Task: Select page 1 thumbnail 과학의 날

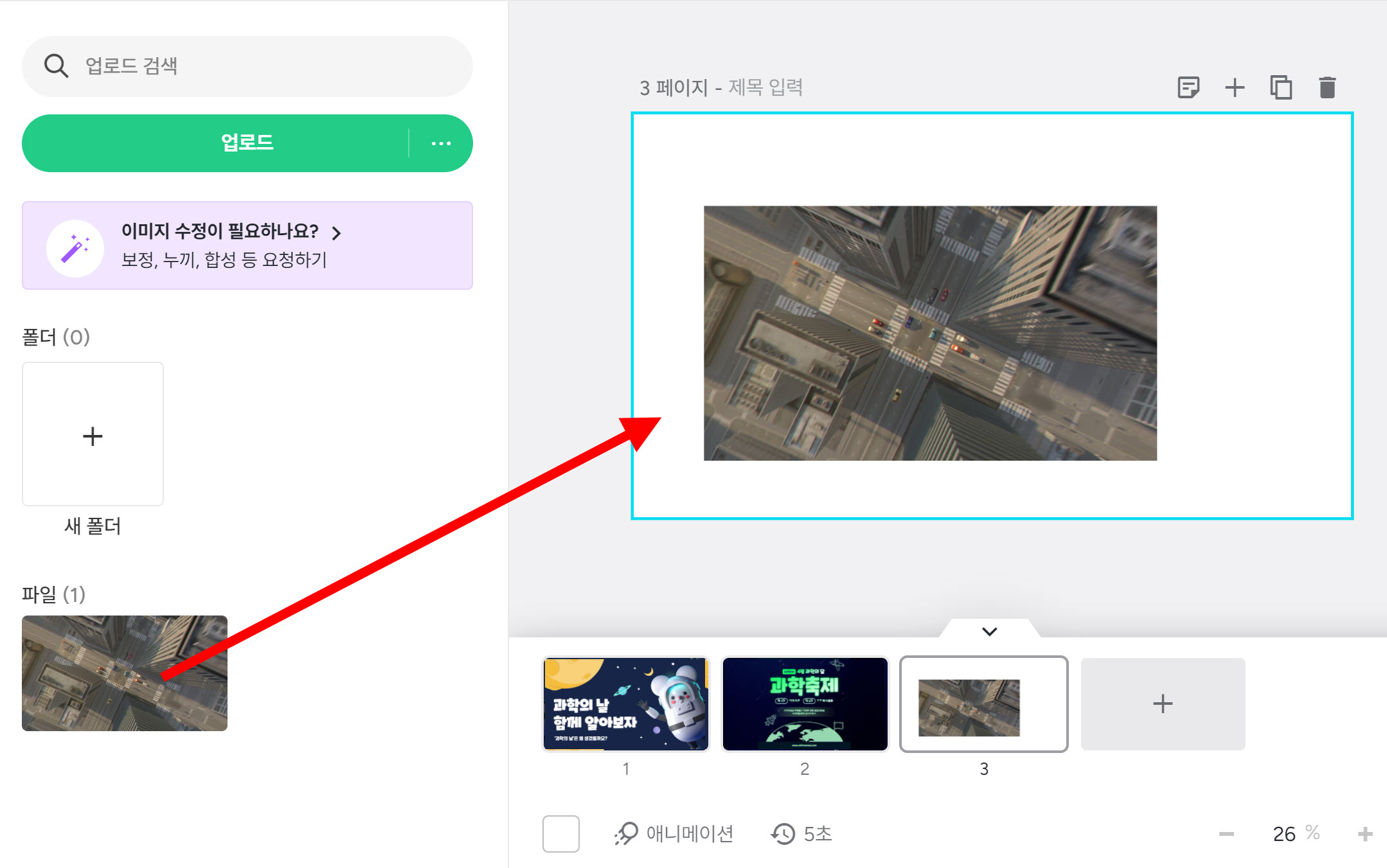Action: coord(625,704)
